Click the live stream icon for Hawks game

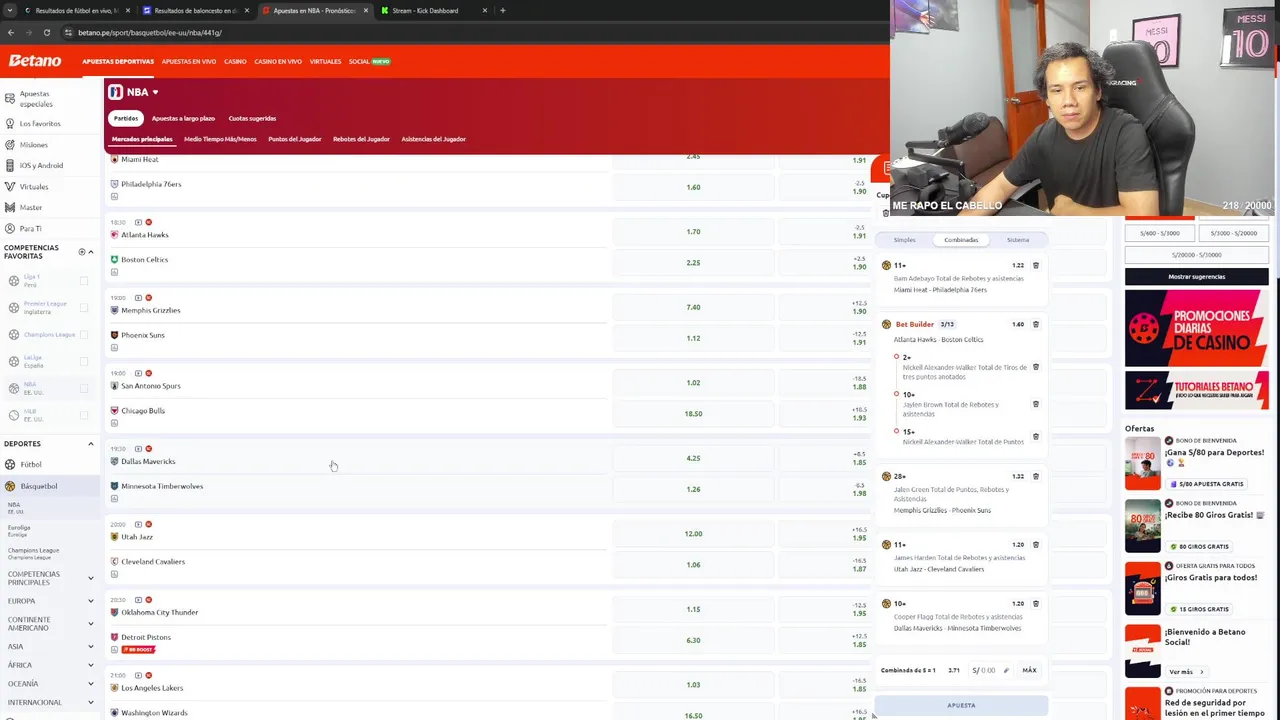click(x=138, y=222)
